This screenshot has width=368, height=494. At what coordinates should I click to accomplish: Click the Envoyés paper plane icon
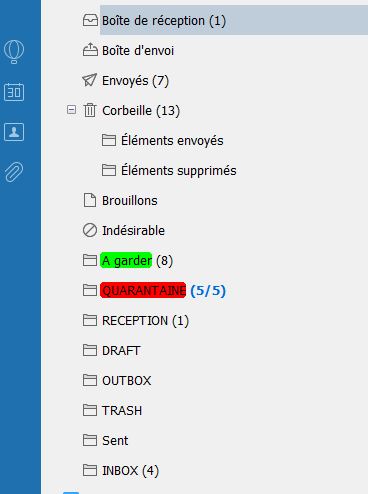(90, 80)
